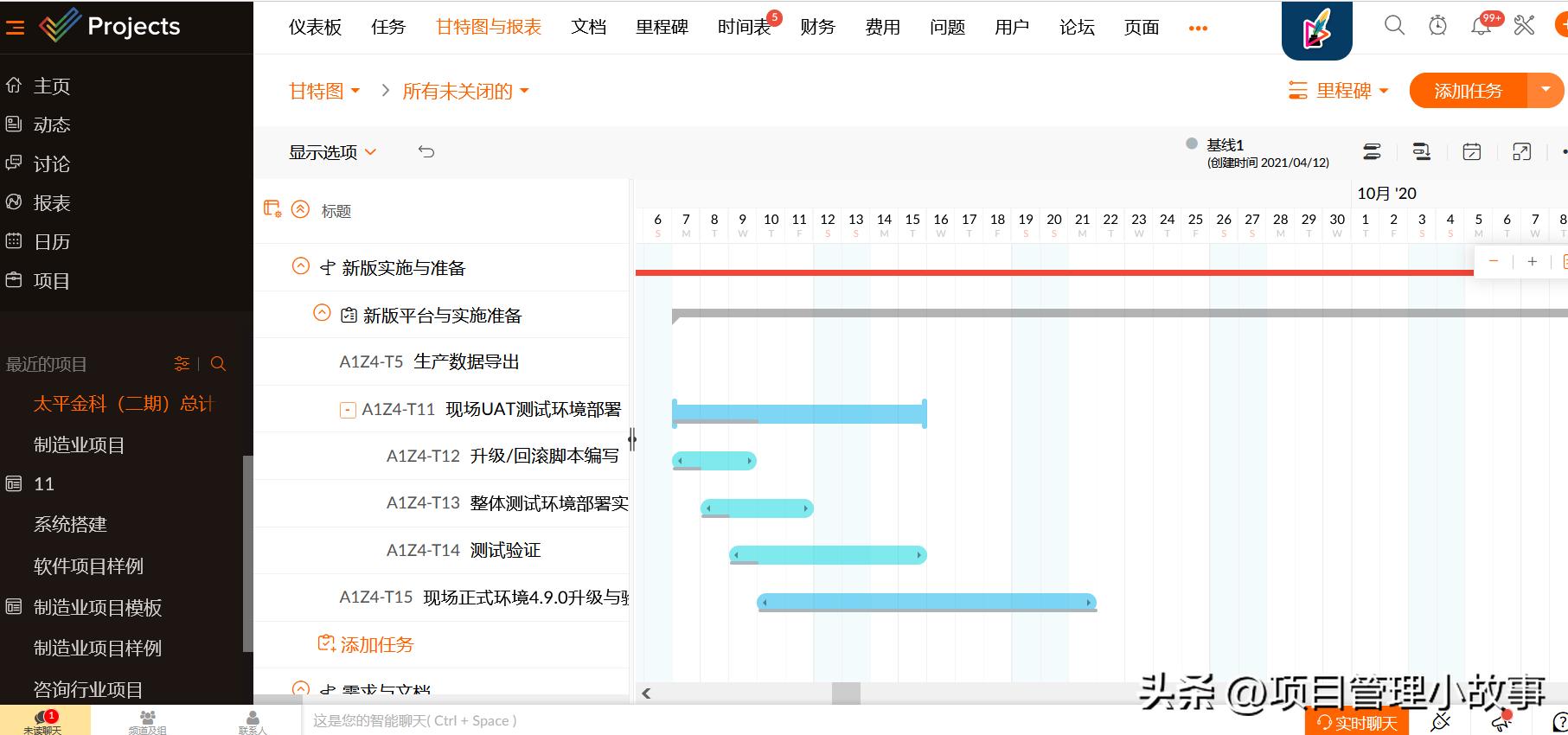
Task: Open 里程碑 grouping dropdown
Action: tap(1338, 91)
